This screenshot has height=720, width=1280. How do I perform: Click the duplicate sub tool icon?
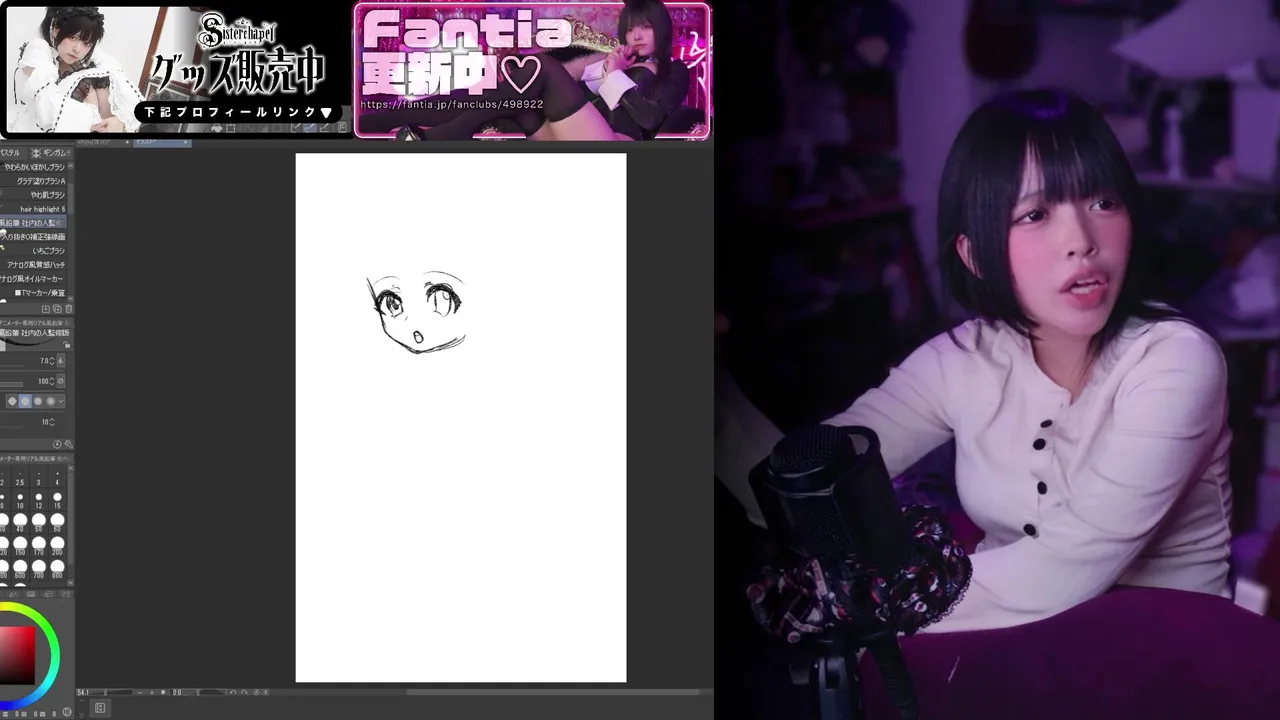click(57, 309)
